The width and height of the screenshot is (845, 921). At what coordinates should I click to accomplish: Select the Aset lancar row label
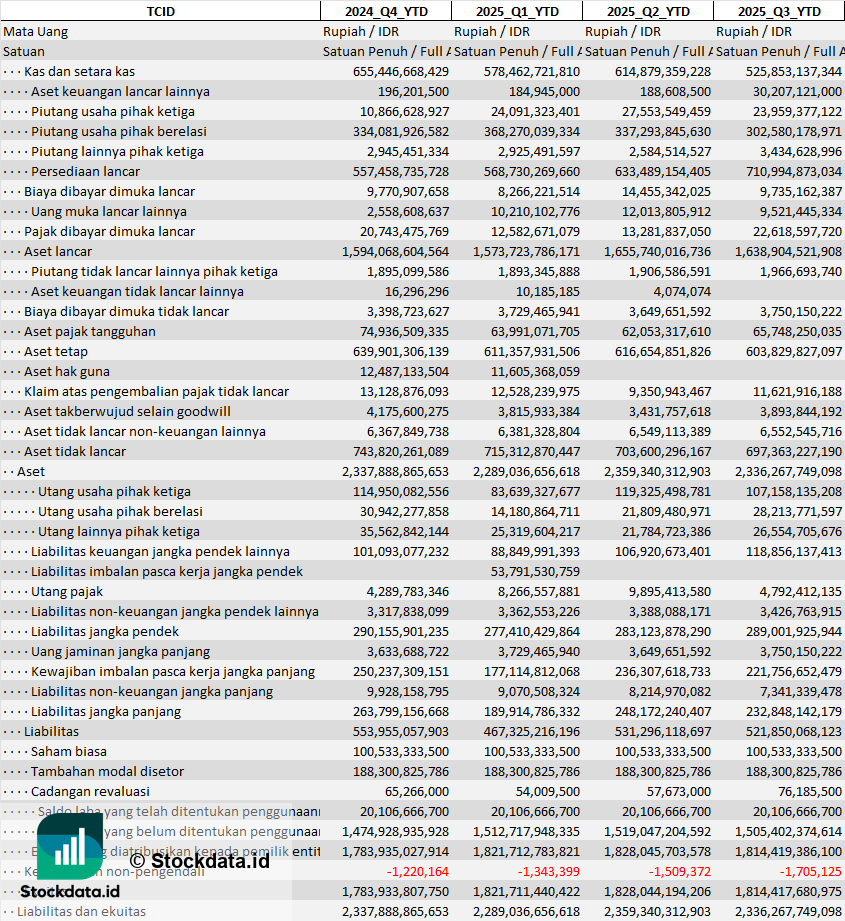(58, 251)
